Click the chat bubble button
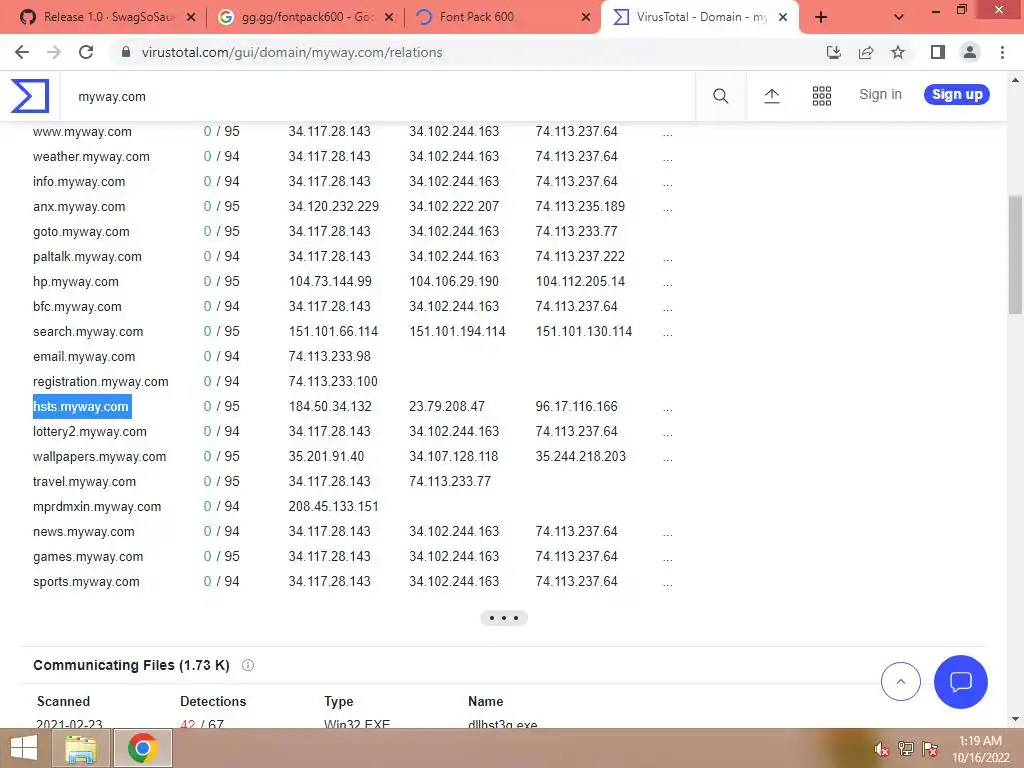Image resolution: width=1024 pixels, height=768 pixels. [x=960, y=682]
